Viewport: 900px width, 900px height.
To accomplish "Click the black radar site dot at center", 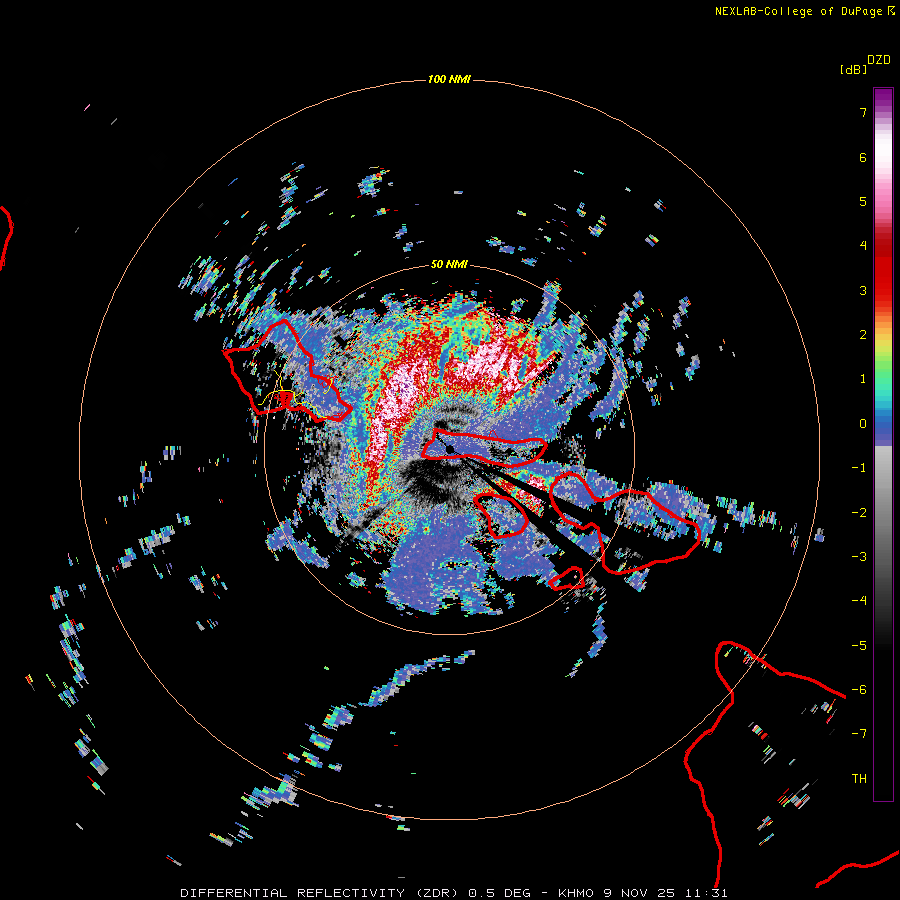I will pos(450,449).
